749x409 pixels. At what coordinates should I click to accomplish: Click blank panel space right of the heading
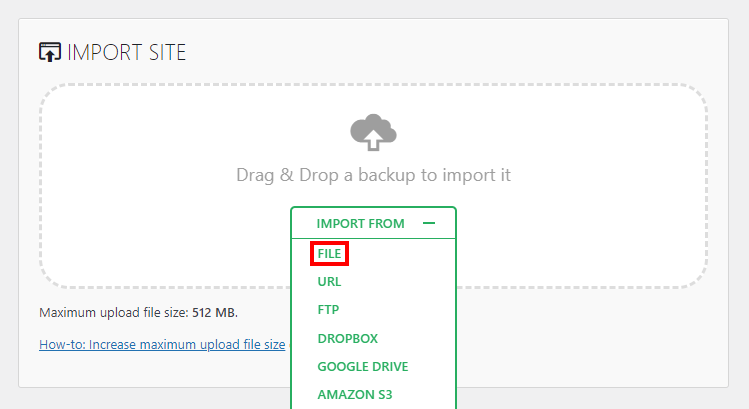[x=450, y=52]
